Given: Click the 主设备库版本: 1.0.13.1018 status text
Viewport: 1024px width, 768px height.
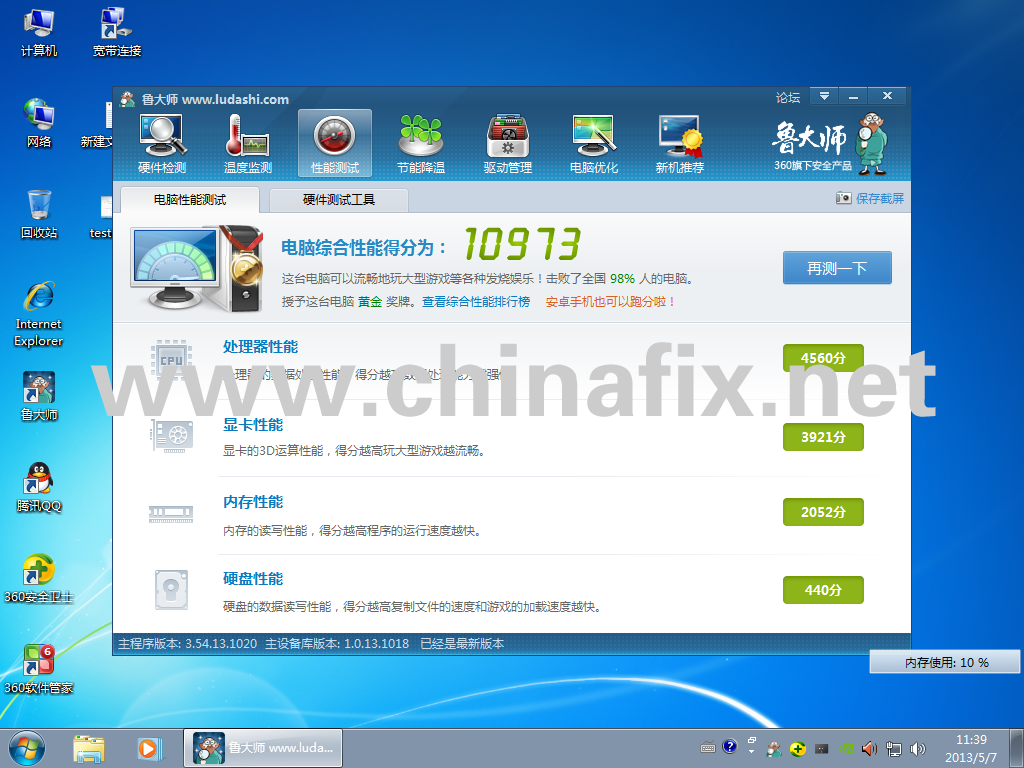Looking at the screenshot, I should pos(337,643).
